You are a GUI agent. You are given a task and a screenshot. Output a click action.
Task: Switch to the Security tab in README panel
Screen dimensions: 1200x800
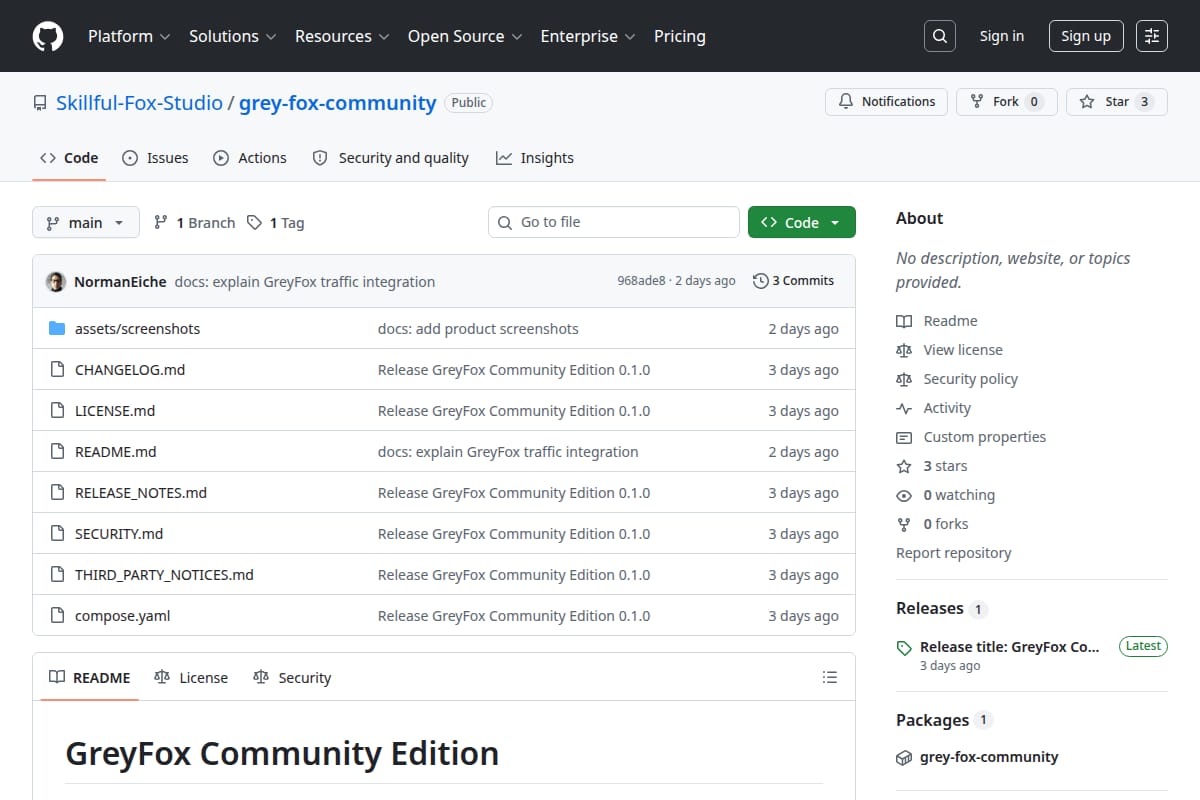click(292, 677)
